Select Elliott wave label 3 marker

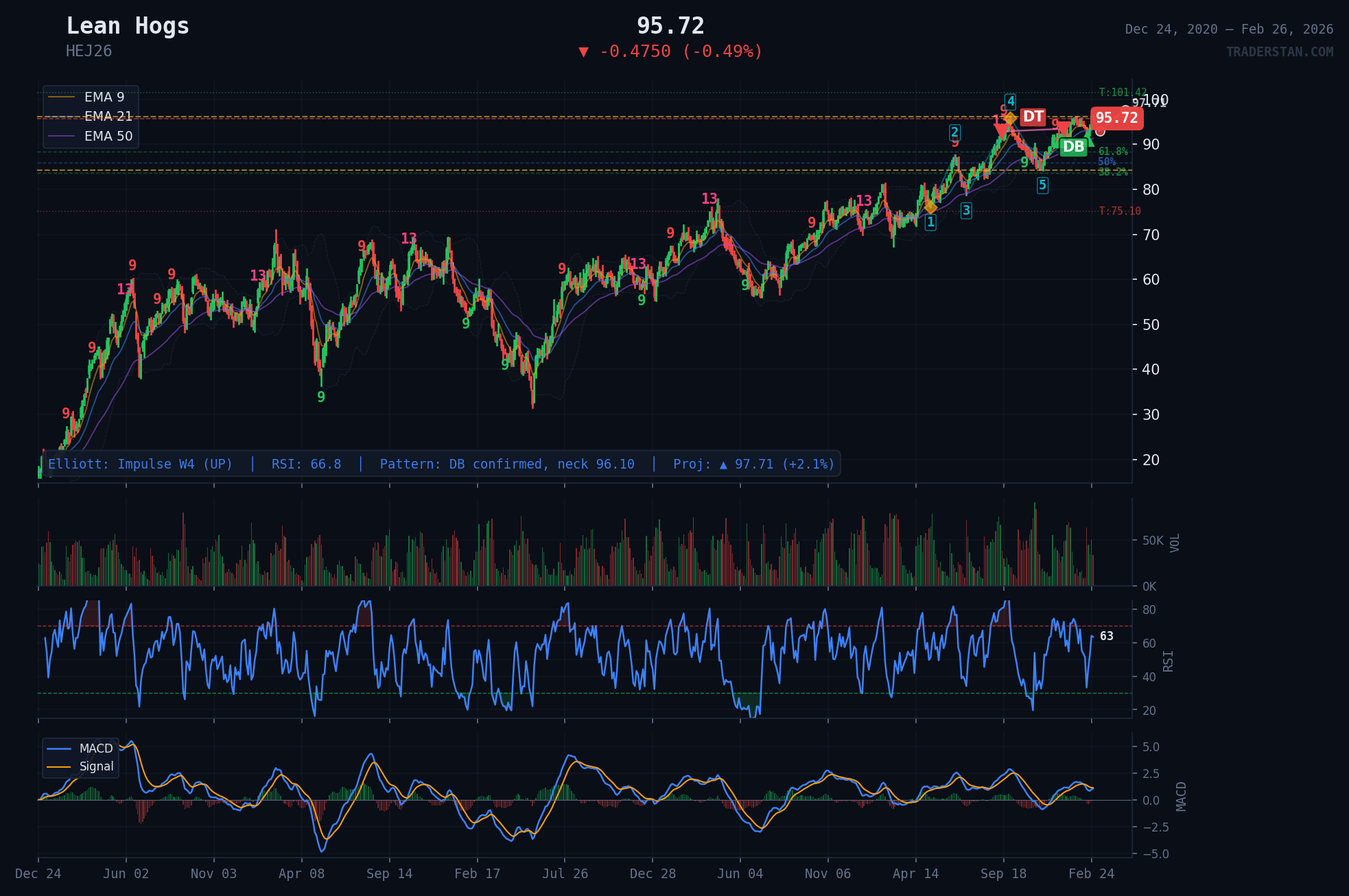[x=966, y=211]
